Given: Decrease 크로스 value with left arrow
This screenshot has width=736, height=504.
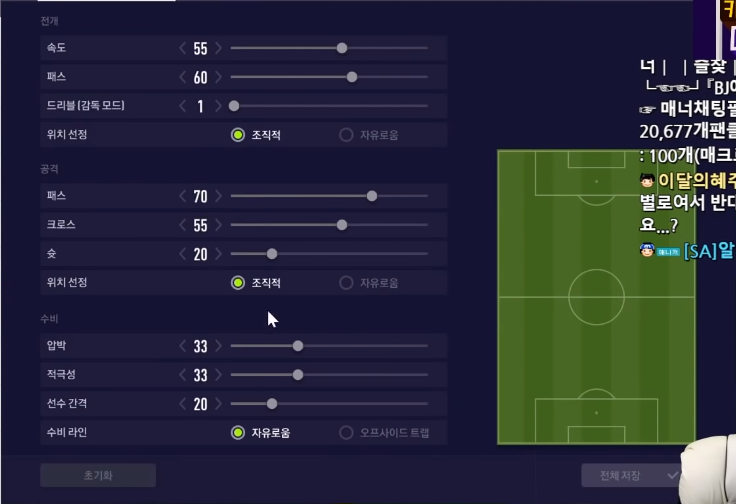Looking at the screenshot, I should [182, 225].
